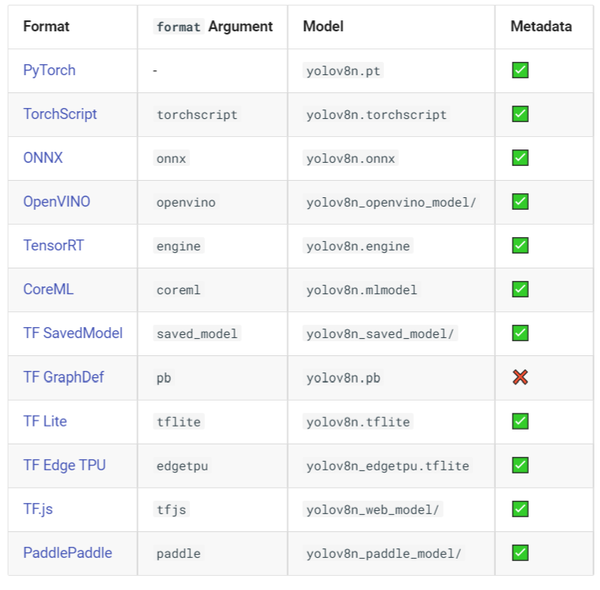Click the TF.js link

(x=38, y=509)
